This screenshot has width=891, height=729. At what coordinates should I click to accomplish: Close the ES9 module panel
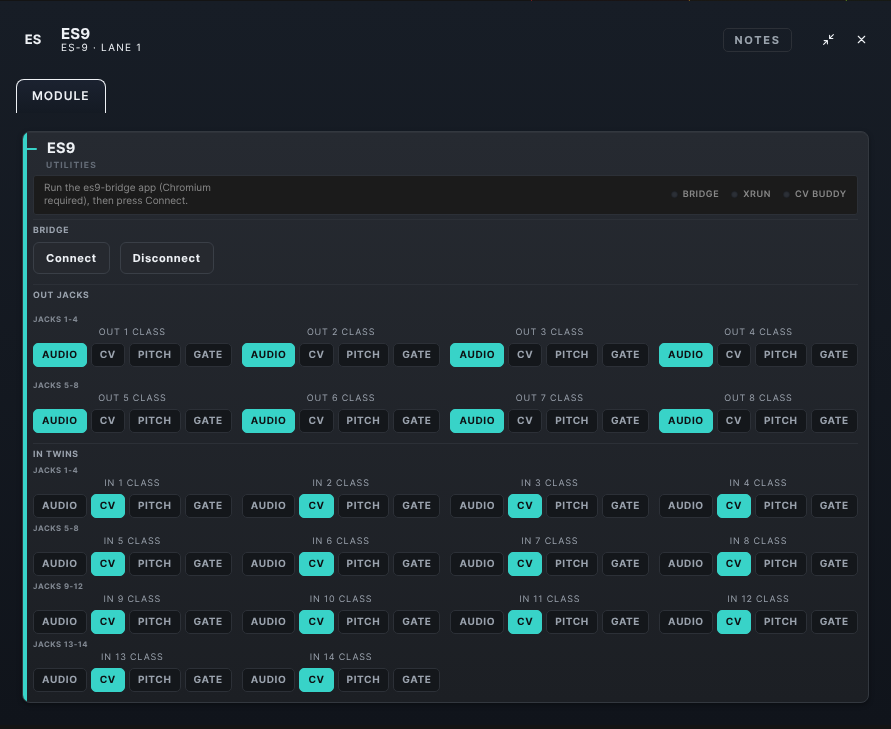(861, 40)
